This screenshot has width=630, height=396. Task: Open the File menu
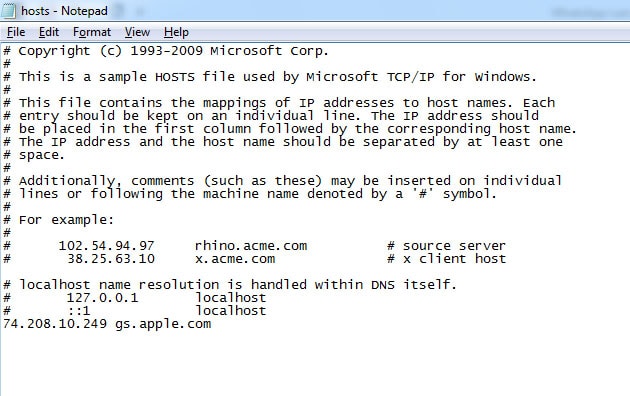tap(16, 32)
